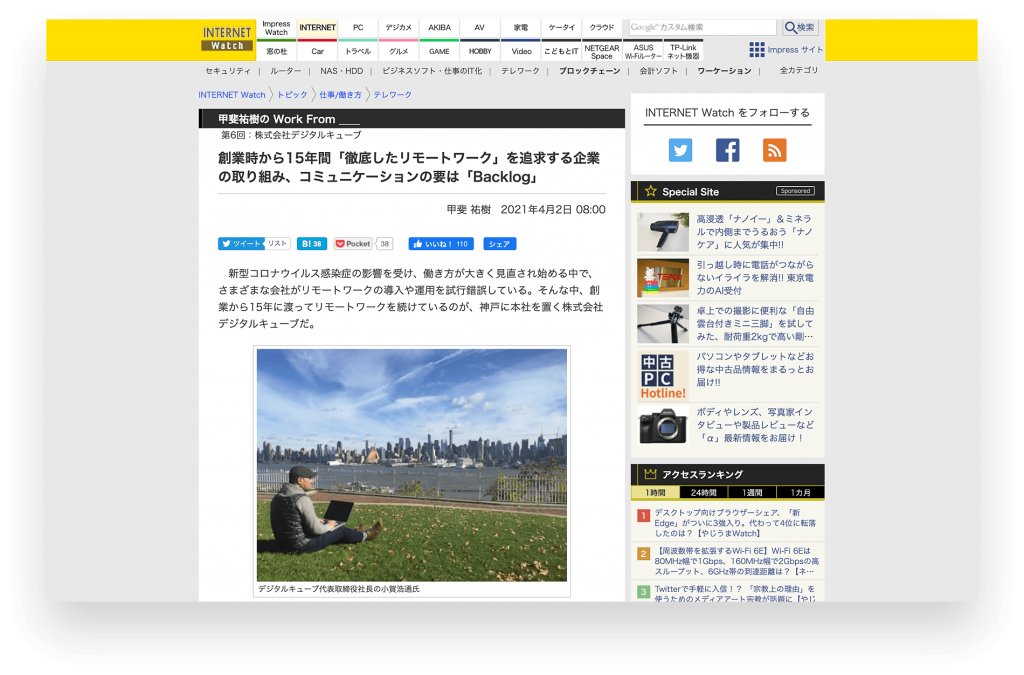
Task: Select the PC nav tab
Action: point(358,28)
